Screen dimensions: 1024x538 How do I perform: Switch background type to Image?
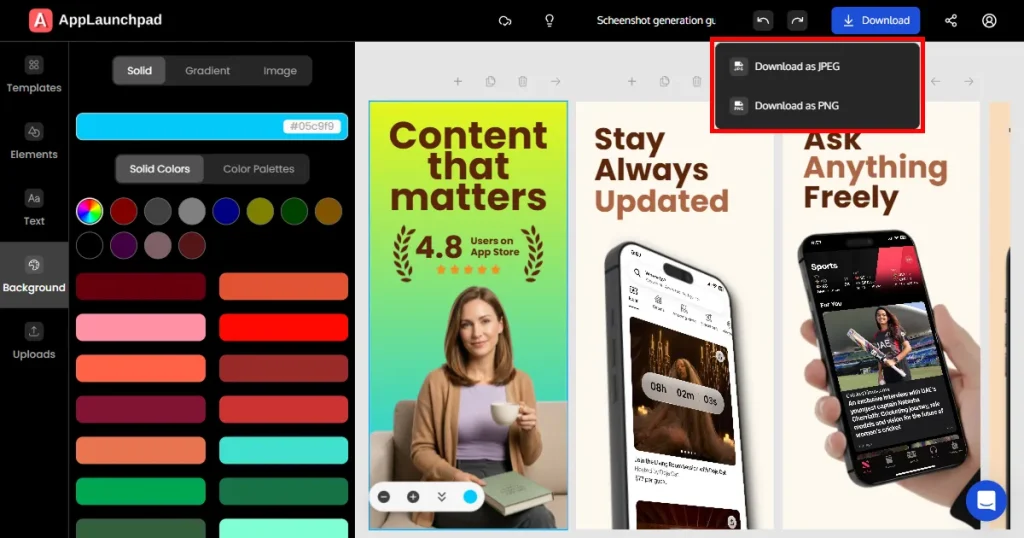point(280,71)
